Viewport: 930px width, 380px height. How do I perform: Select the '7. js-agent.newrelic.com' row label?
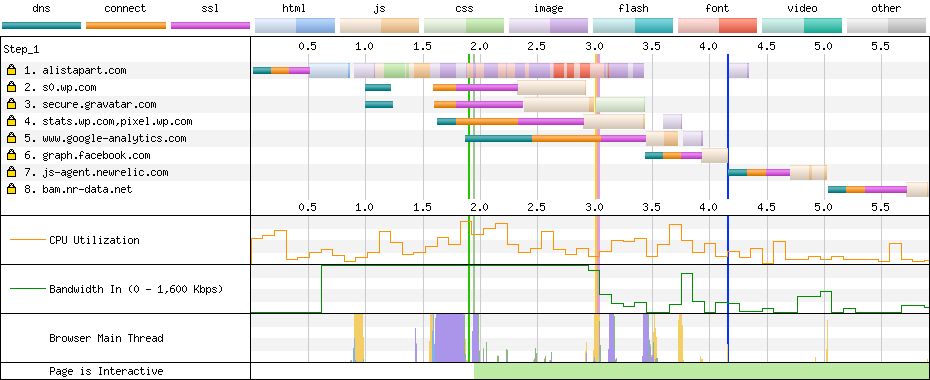point(96,173)
